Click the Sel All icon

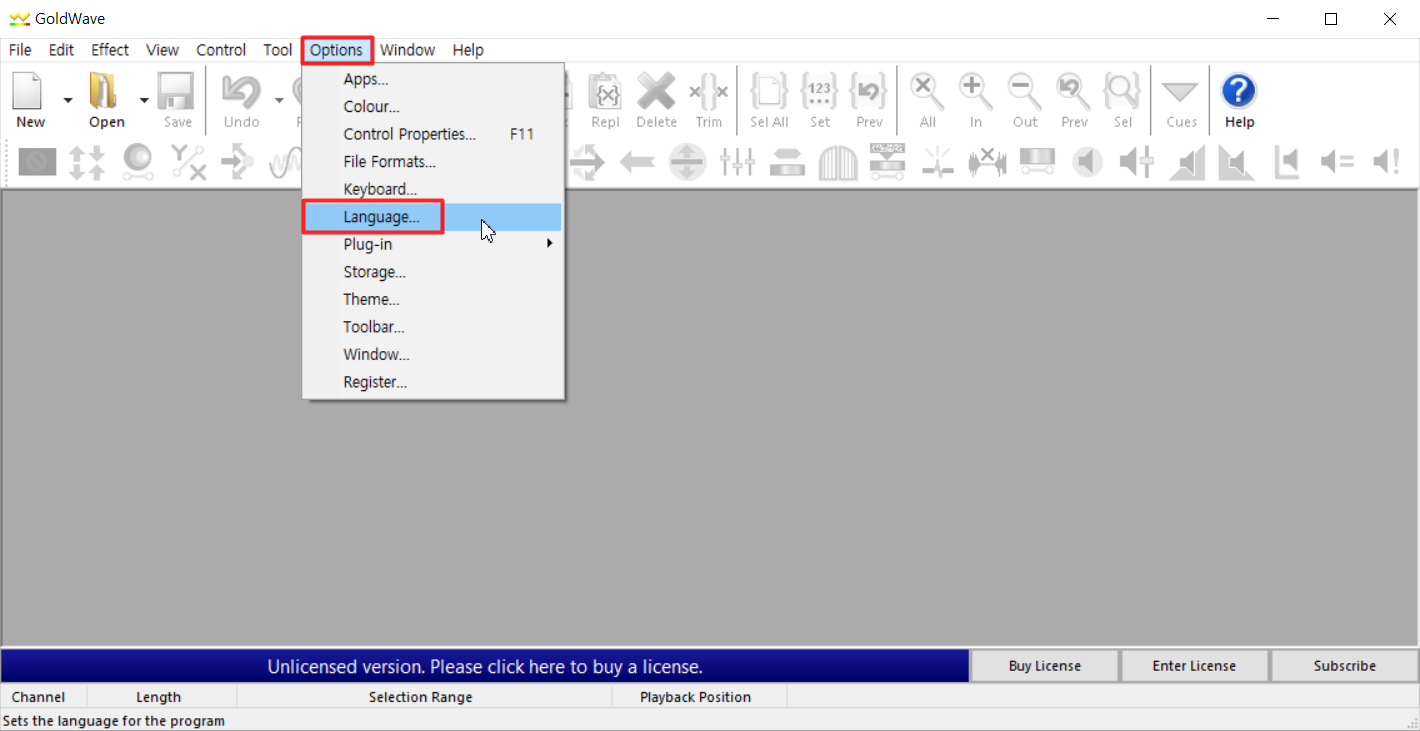(769, 92)
